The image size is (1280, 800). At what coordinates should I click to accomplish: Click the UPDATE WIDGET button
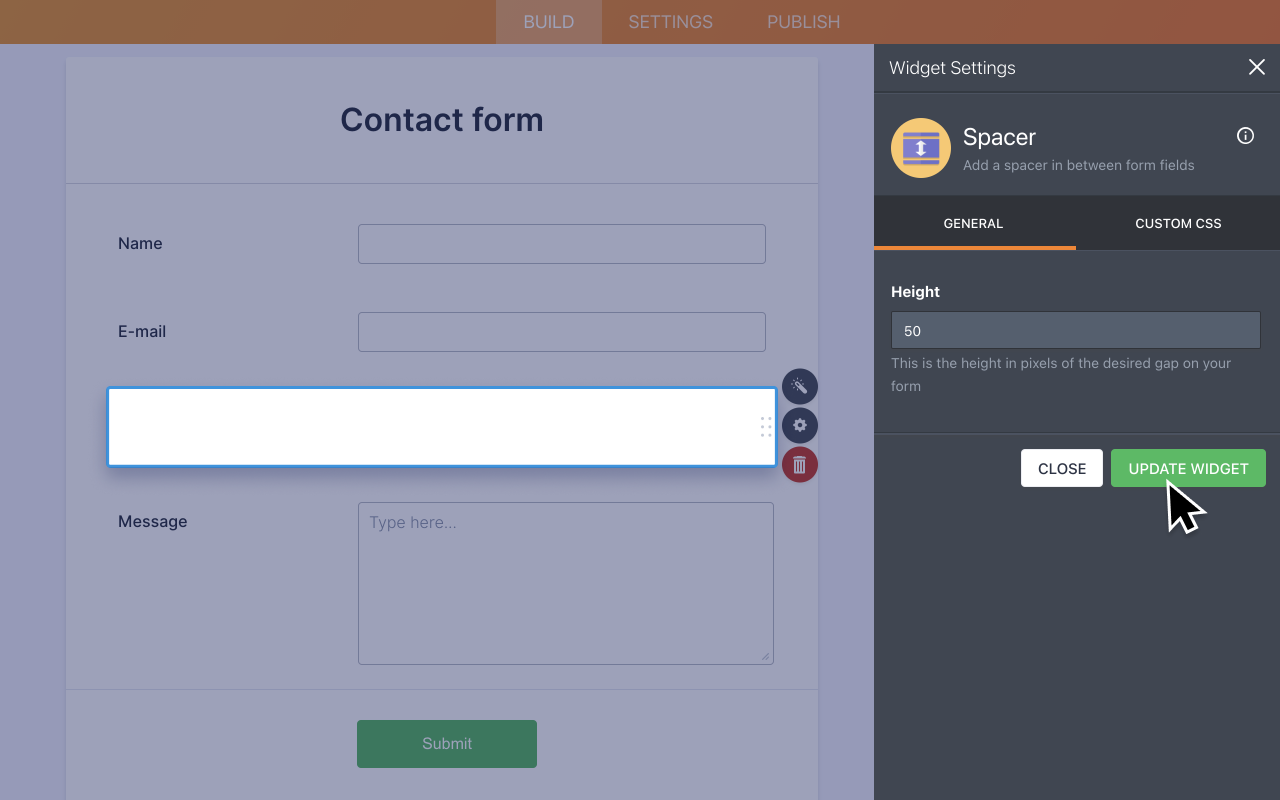pos(1188,467)
